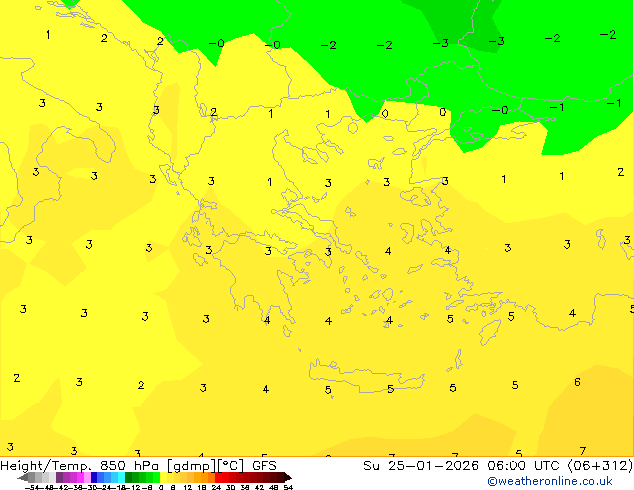This screenshot has width=634, height=490.
Task: Select the "GFS" model label
Action: coord(264,466)
